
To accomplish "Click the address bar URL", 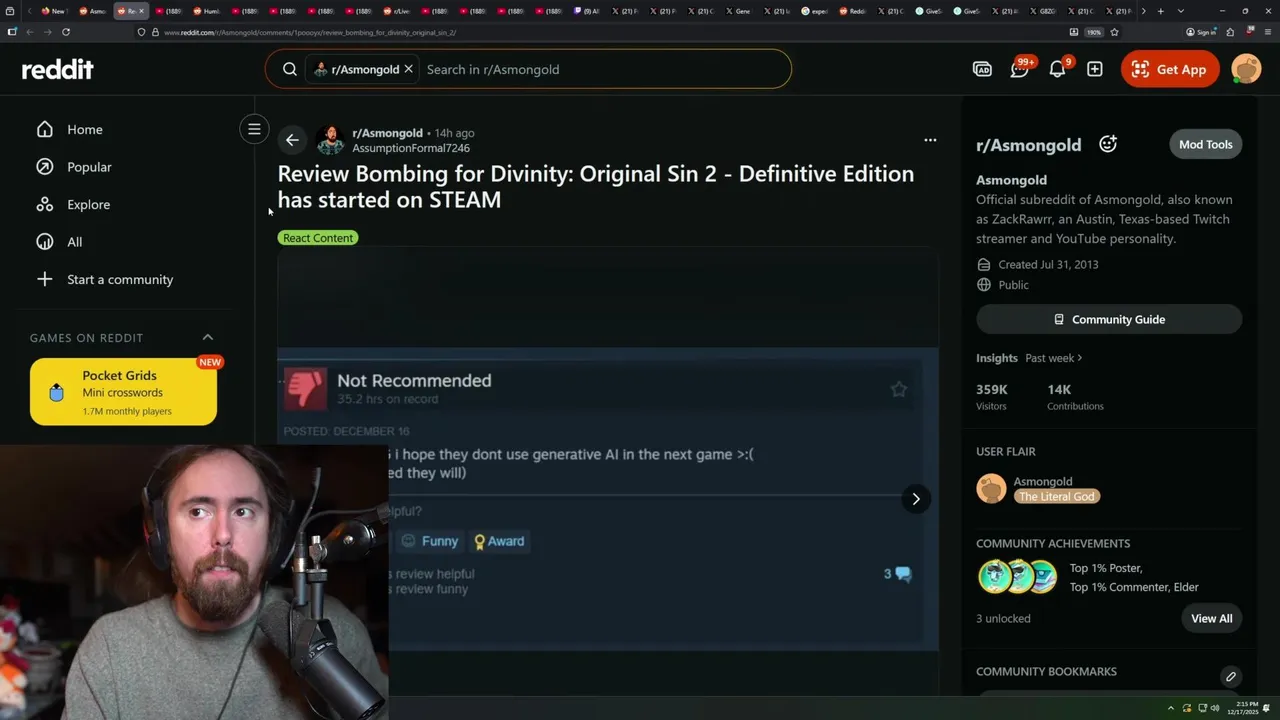I will (309, 32).
